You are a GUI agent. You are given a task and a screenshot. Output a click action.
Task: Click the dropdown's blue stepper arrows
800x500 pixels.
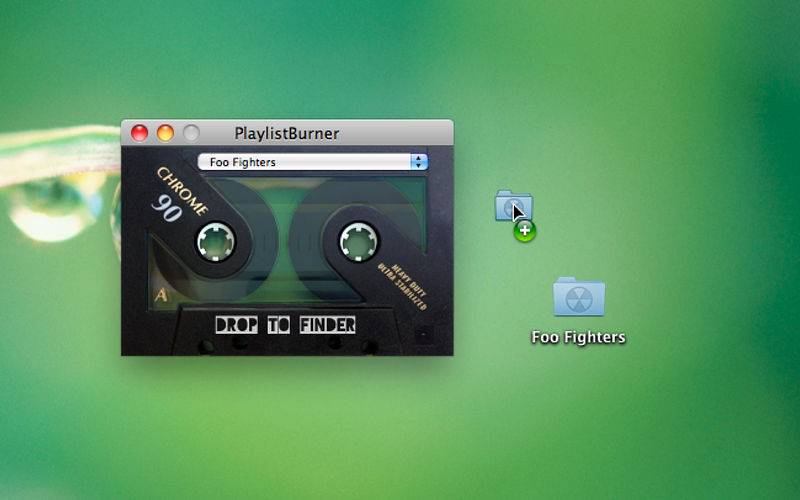419,162
